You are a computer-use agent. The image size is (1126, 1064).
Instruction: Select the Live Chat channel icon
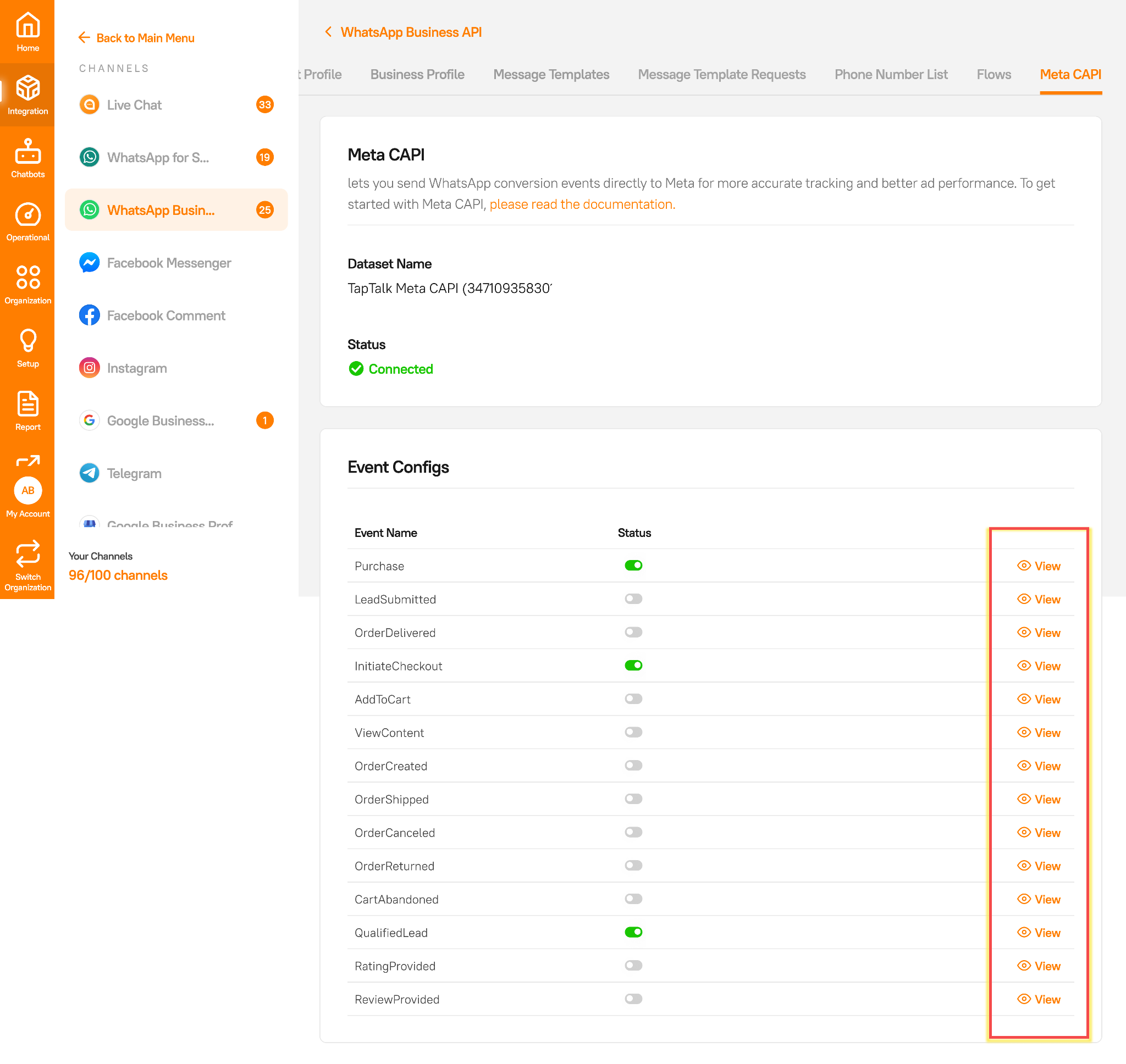90,105
